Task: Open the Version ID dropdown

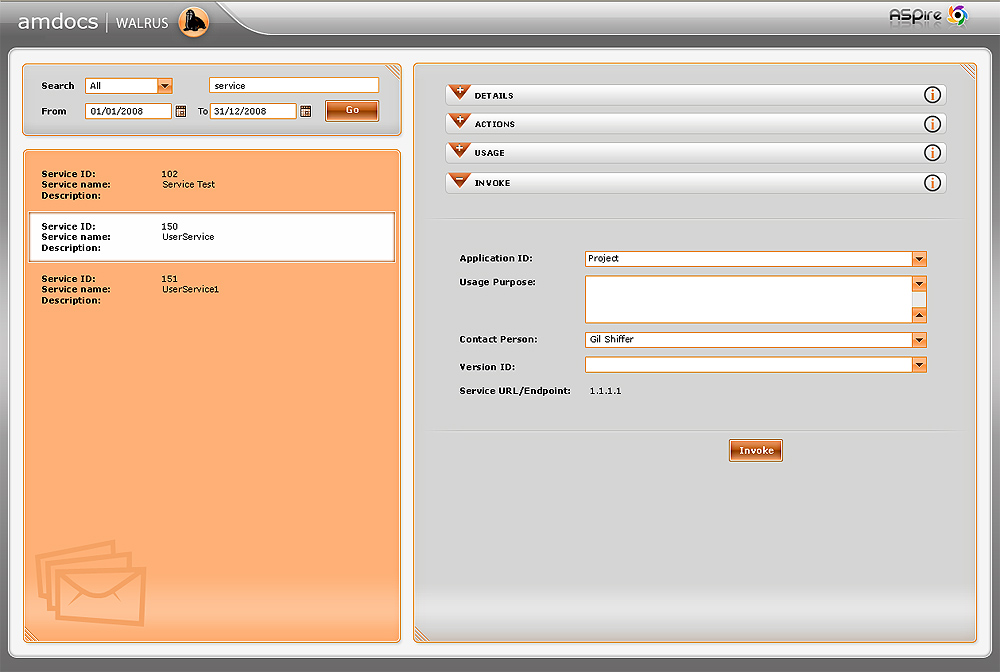Action: pos(919,365)
